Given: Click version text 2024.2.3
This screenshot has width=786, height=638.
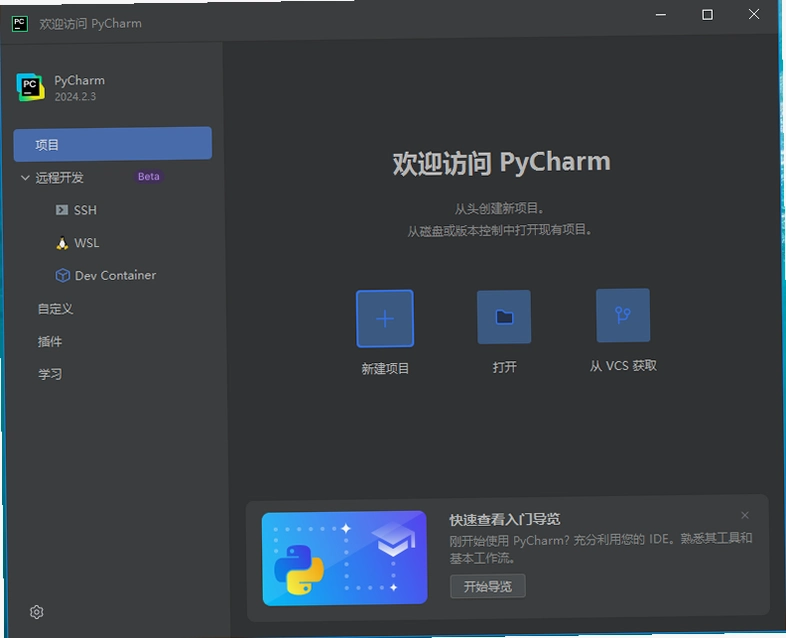Looking at the screenshot, I should [75, 97].
